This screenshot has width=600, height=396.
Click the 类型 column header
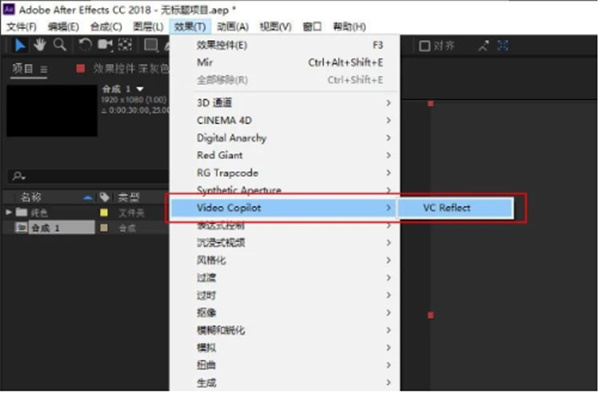tap(129, 197)
